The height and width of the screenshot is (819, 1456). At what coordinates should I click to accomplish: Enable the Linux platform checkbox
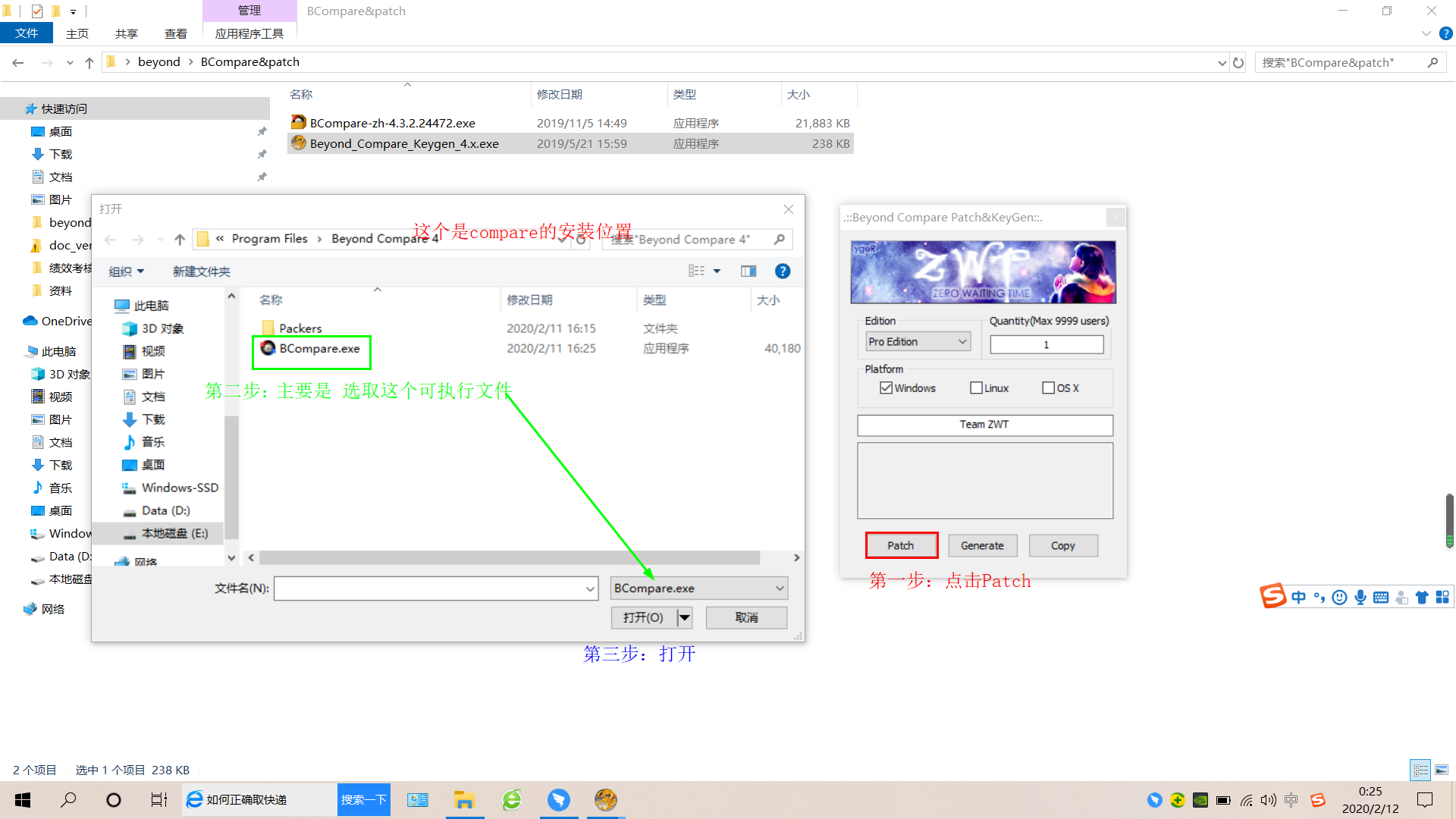pyautogui.click(x=976, y=388)
